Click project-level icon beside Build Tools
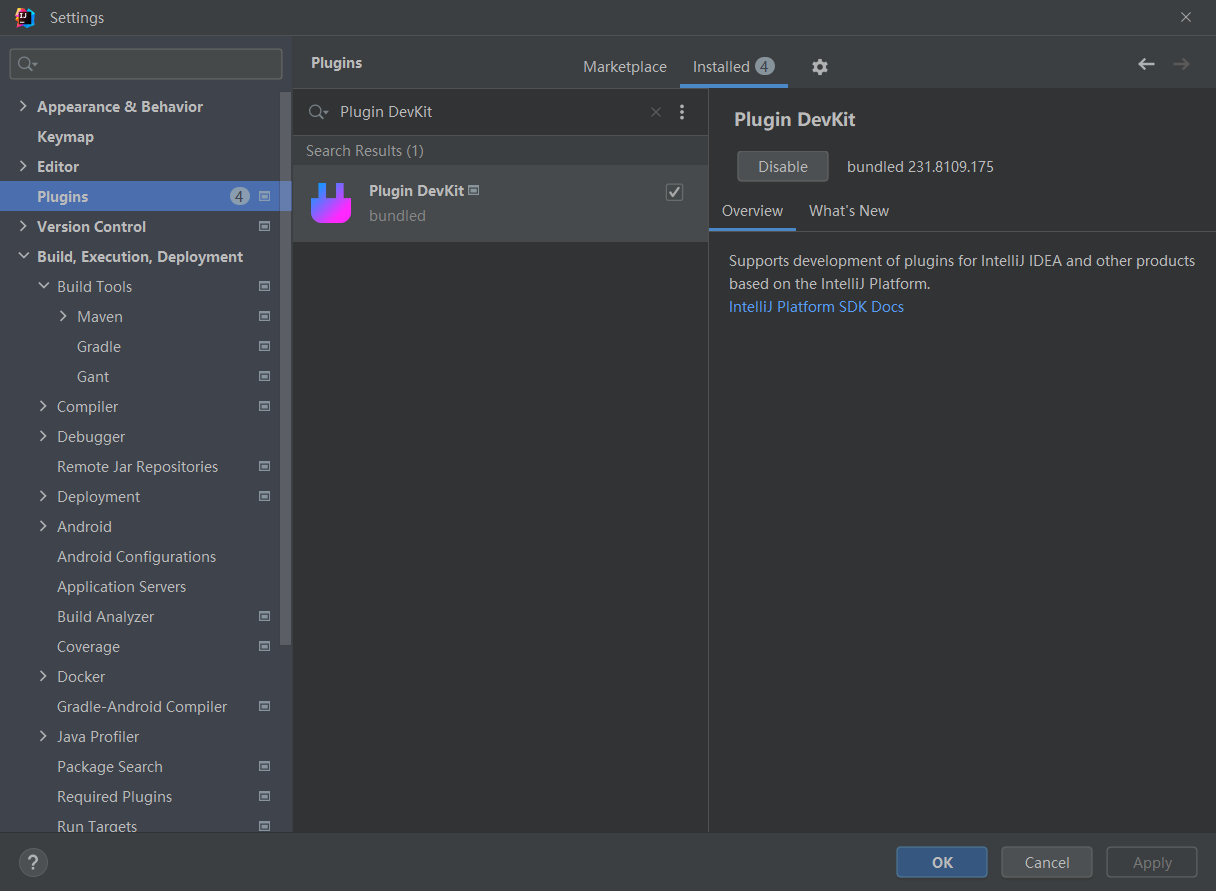 tap(265, 287)
